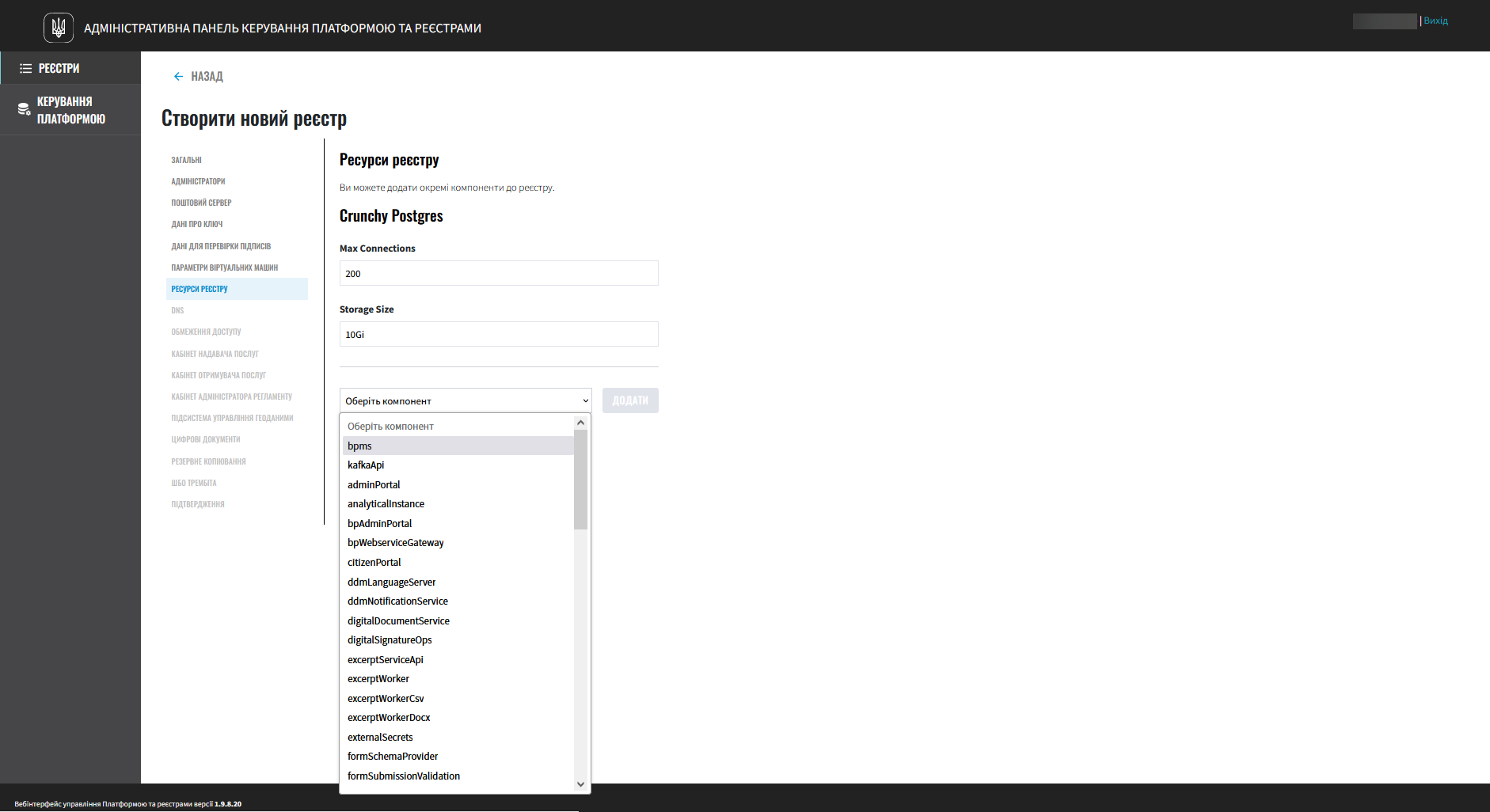
Task: Open Кабінет надавача послуг step
Action: pyautogui.click(x=215, y=354)
